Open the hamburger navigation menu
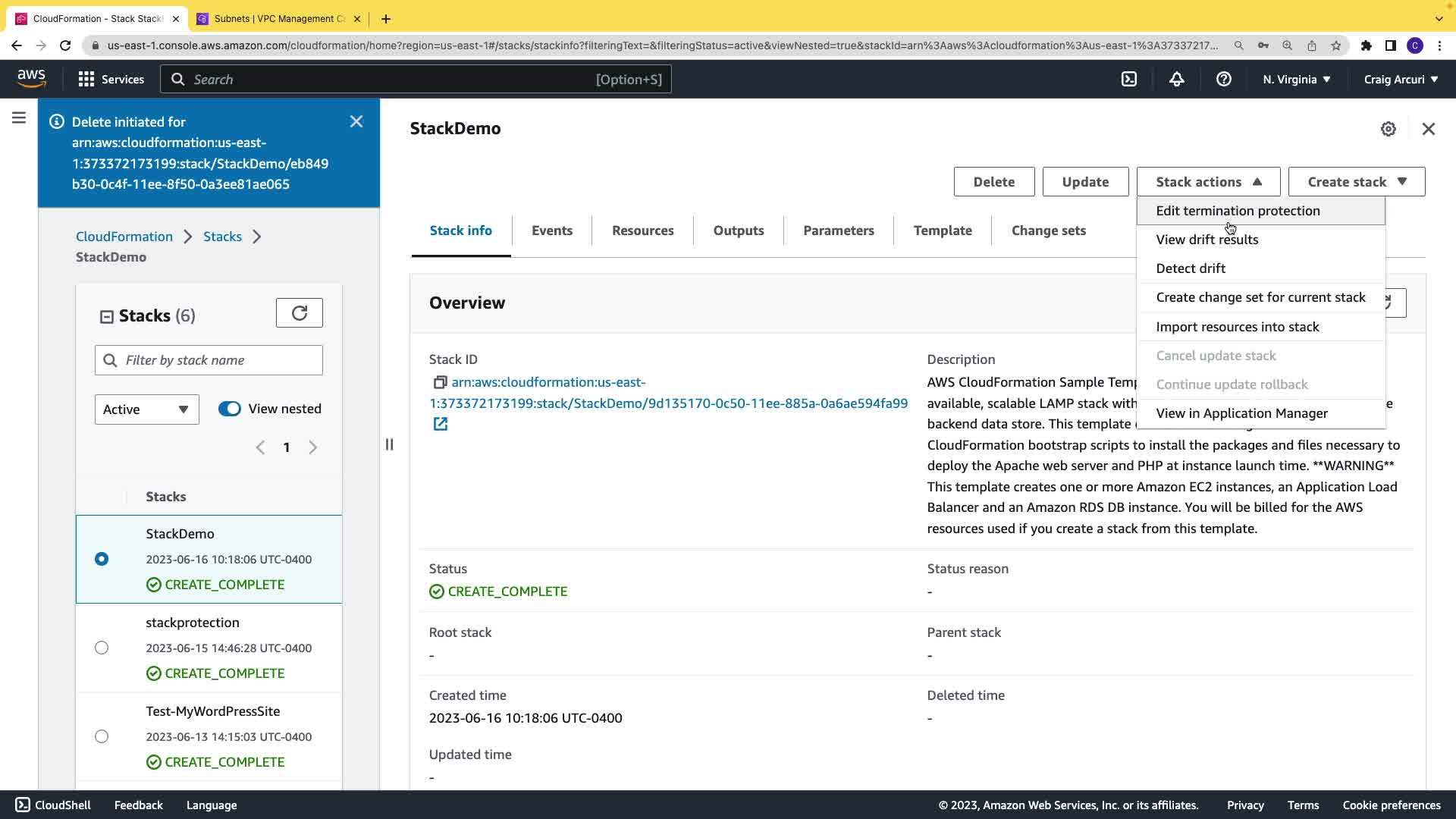1456x819 pixels. point(19,118)
